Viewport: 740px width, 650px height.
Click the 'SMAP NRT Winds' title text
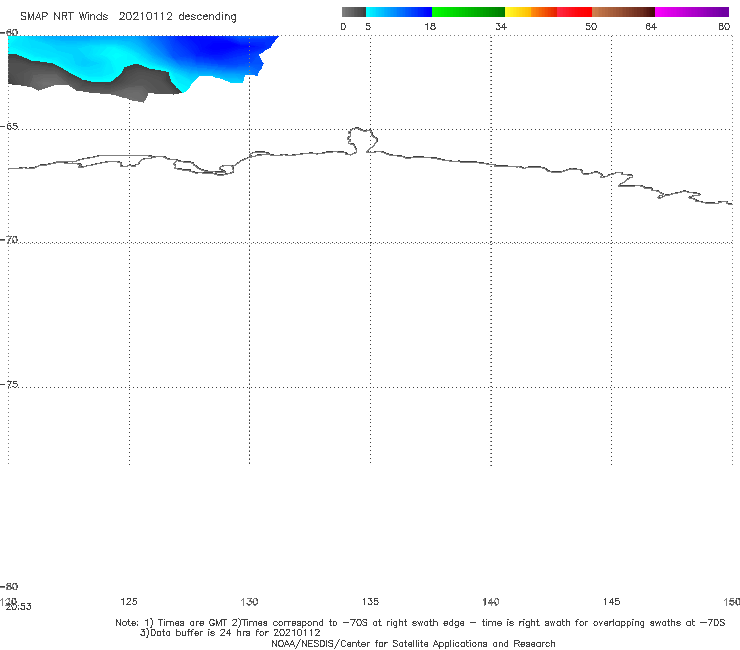(64, 17)
